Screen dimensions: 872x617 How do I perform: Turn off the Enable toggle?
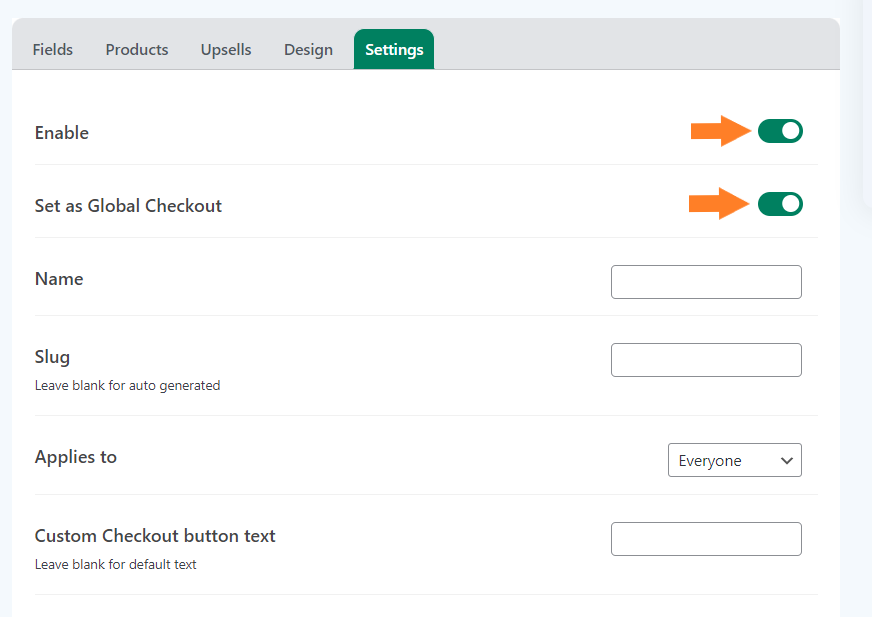click(x=780, y=131)
